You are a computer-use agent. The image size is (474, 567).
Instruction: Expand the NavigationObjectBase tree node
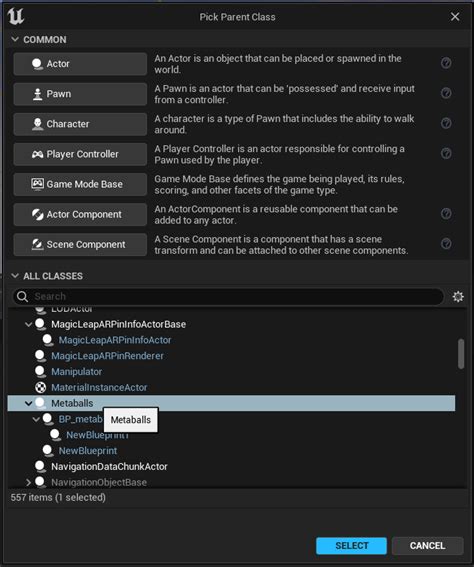(28, 482)
